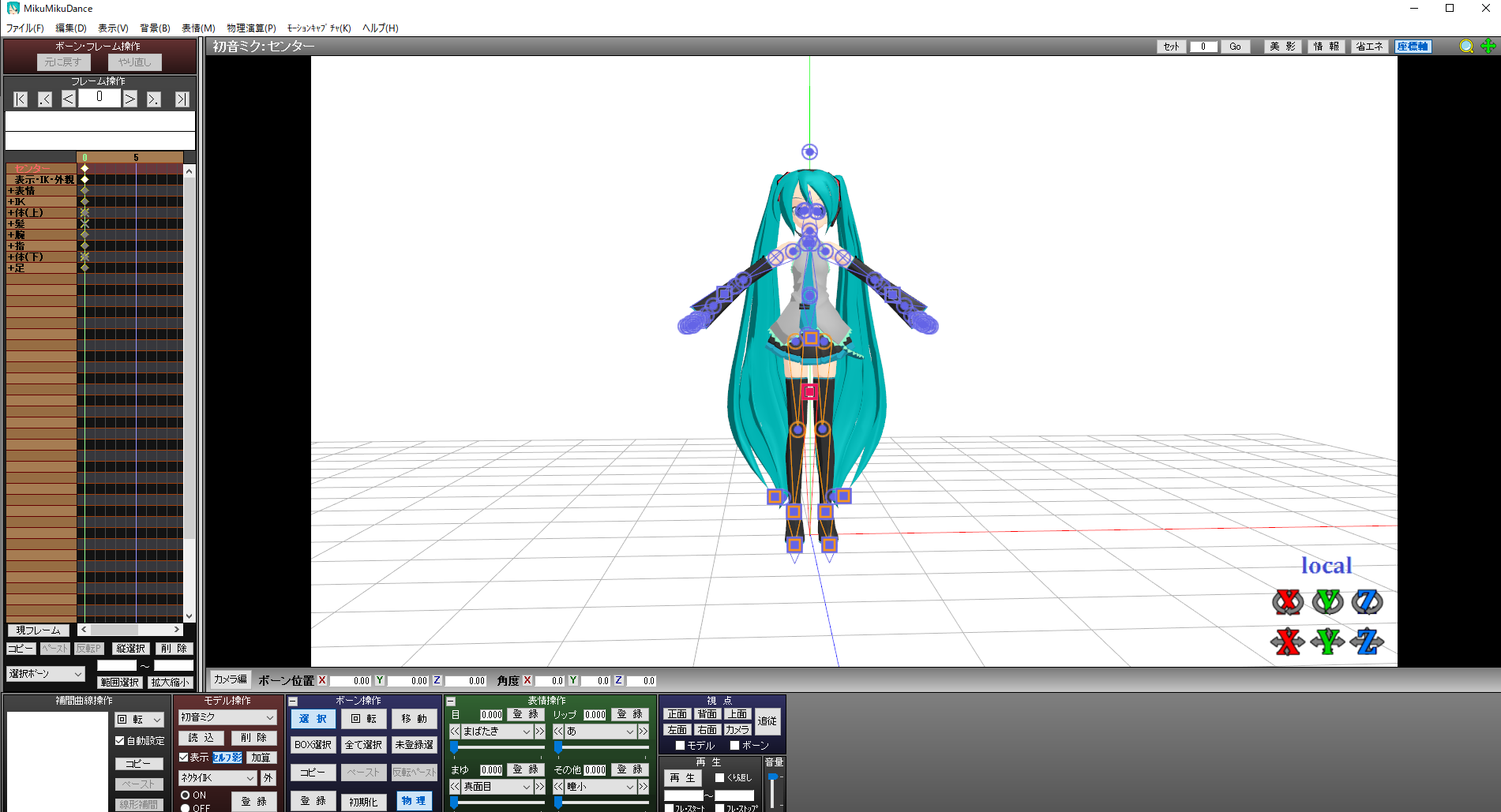1501x812 pixels.
Task: Open the 物理演算(P) menu
Action: click(x=251, y=28)
